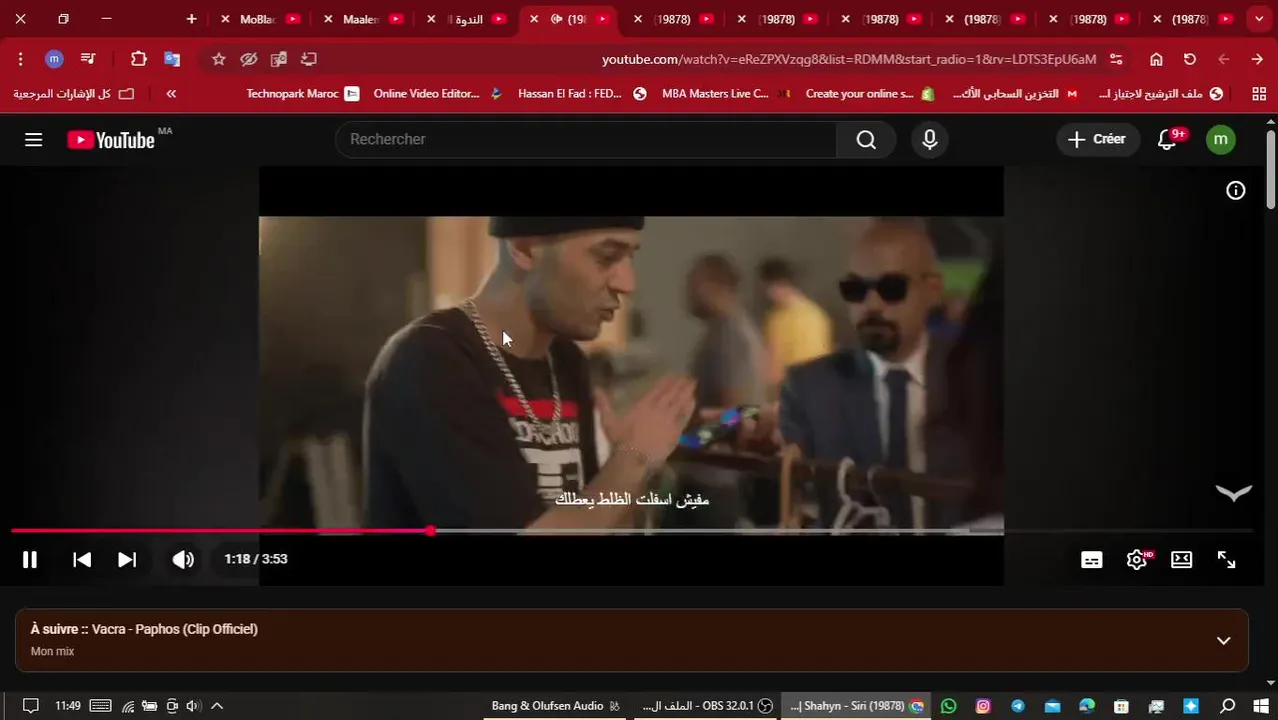Open the YouTube guide hamburger menu
The image size is (1278, 720).
pos(33,140)
